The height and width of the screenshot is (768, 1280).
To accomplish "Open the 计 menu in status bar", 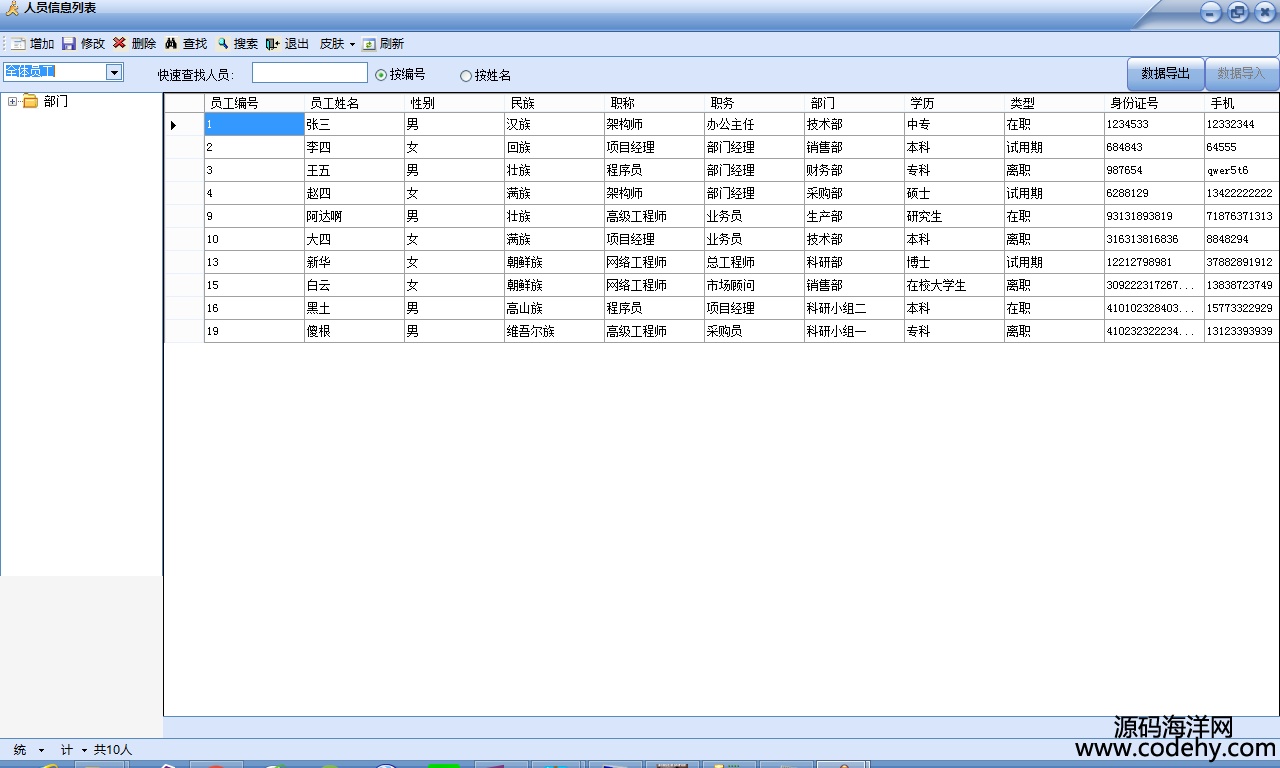I will point(74,750).
